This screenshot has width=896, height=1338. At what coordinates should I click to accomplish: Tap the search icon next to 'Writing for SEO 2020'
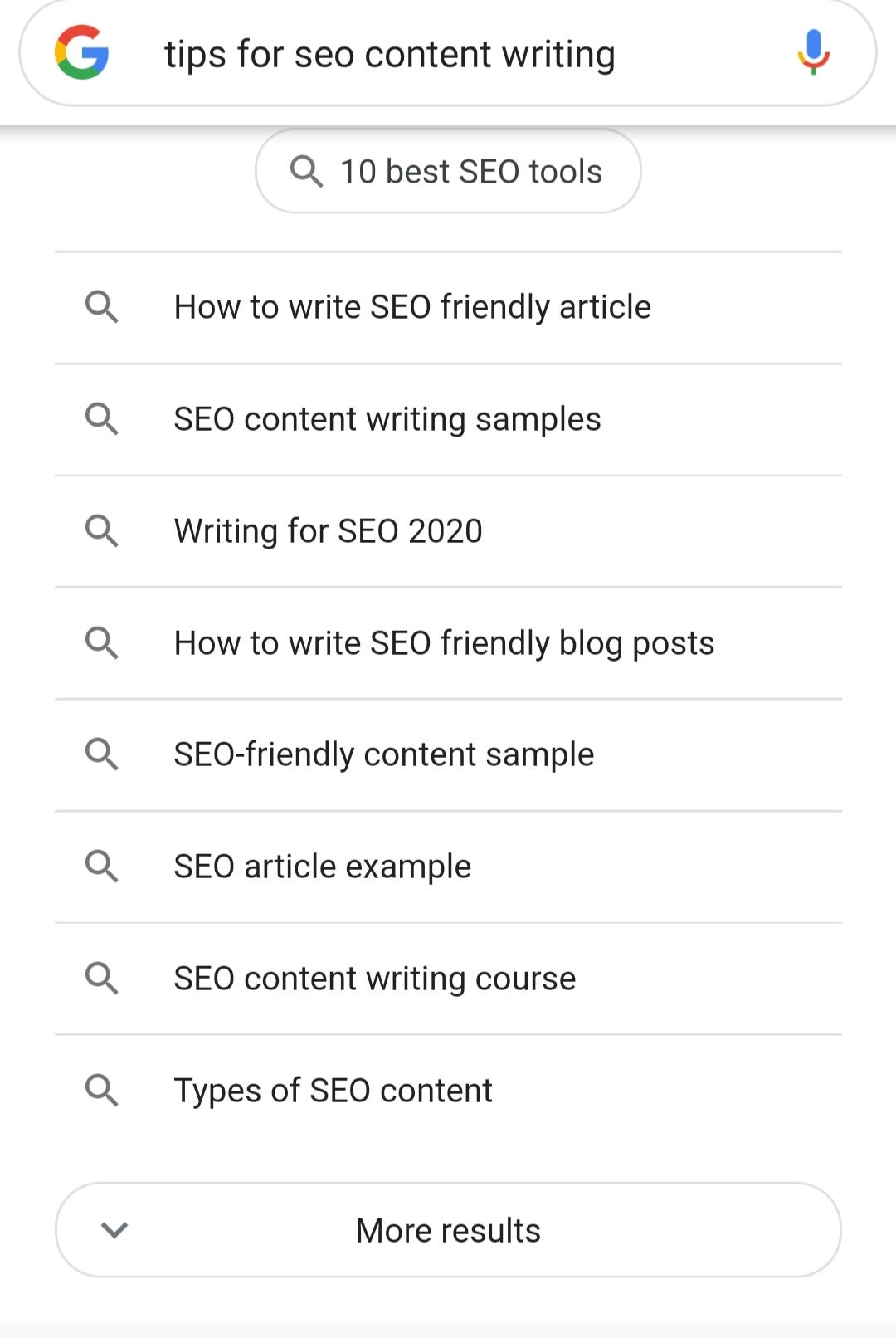(x=103, y=530)
